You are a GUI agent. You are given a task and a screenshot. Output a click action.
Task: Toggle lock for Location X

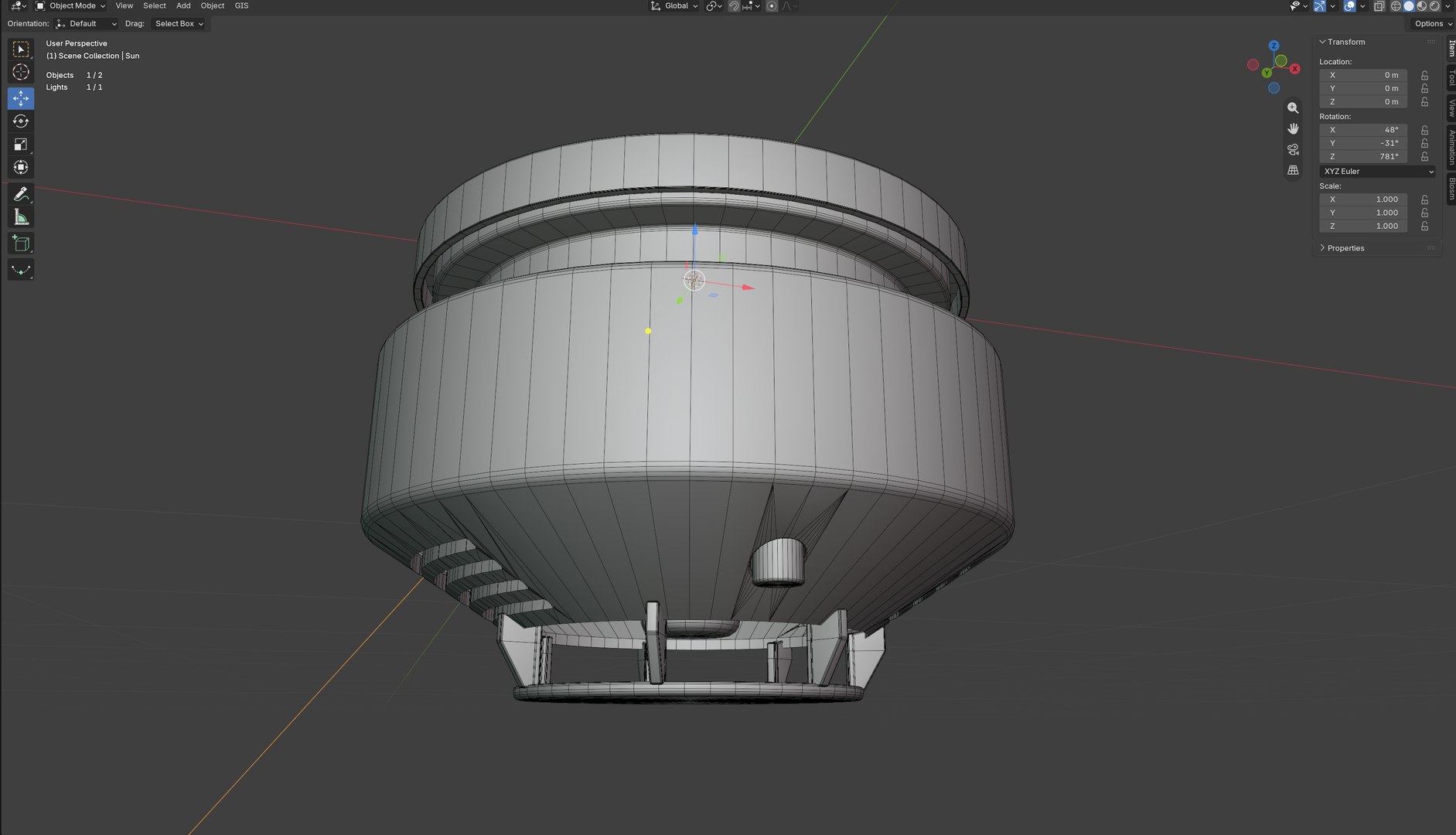click(1424, 75)
